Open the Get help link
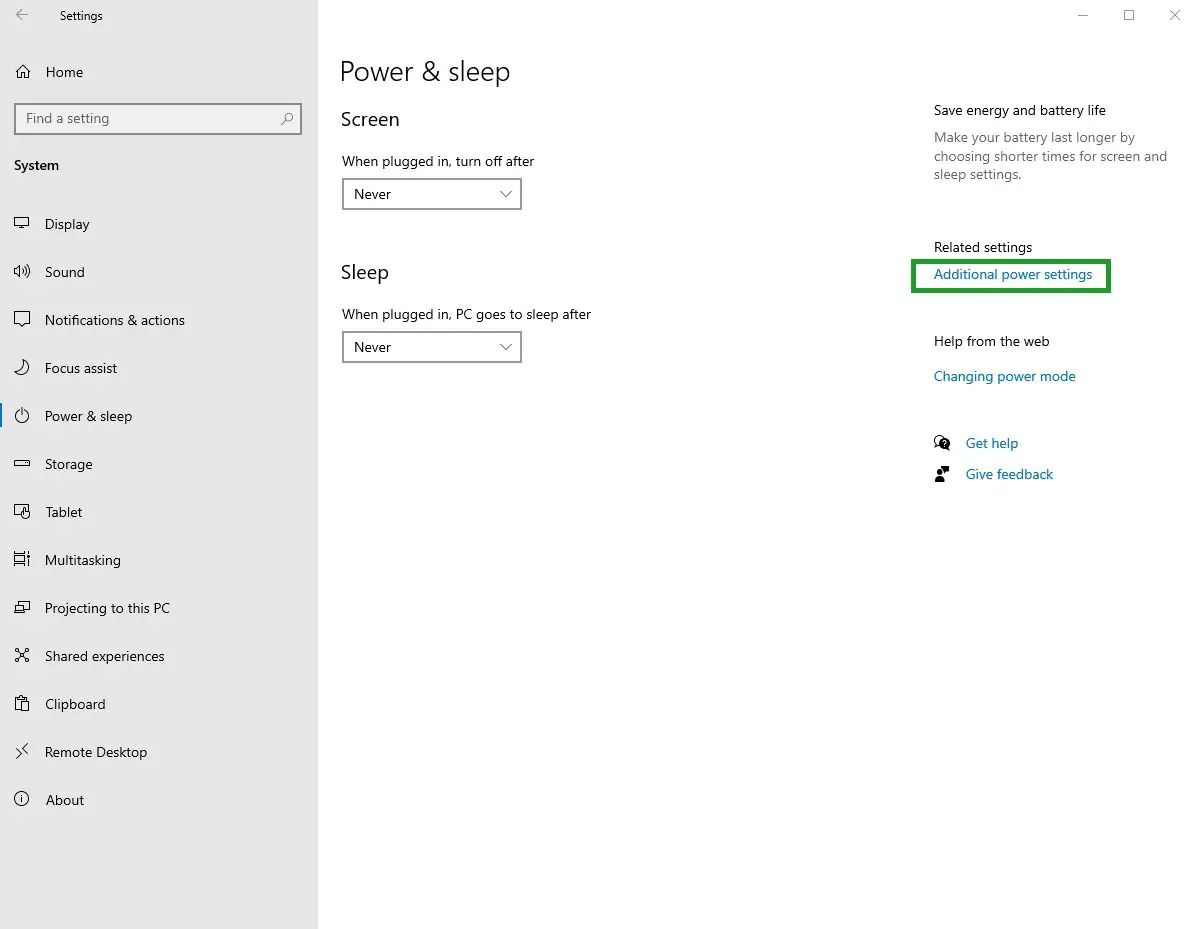The image size is (1189, 929). point(991,443)
